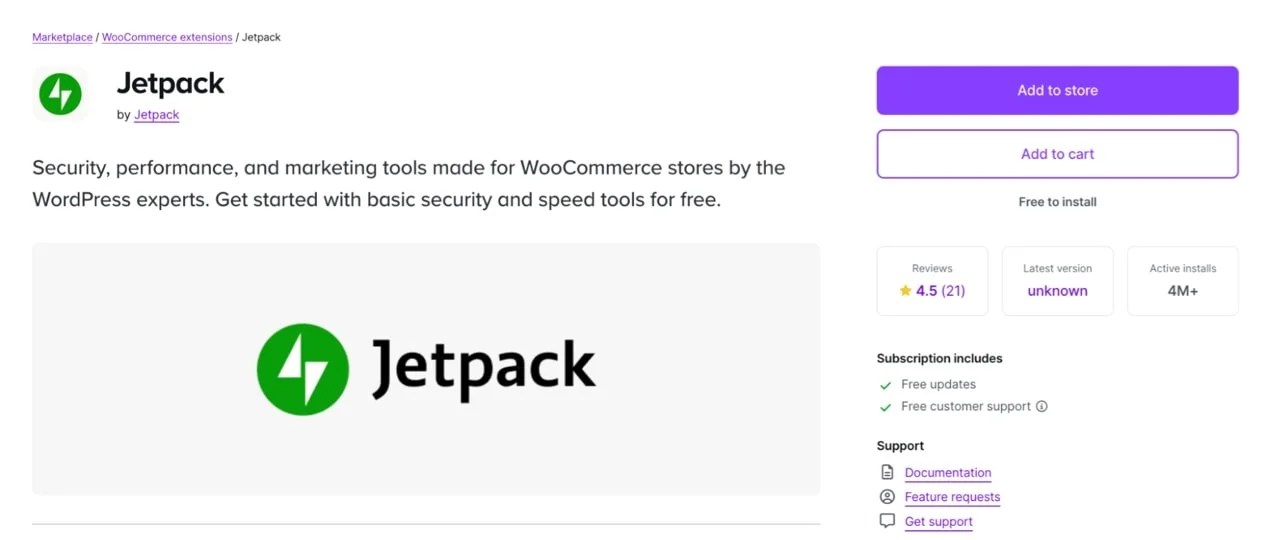Follow the Get support link
1272x540 pixels.
[938, 521]
